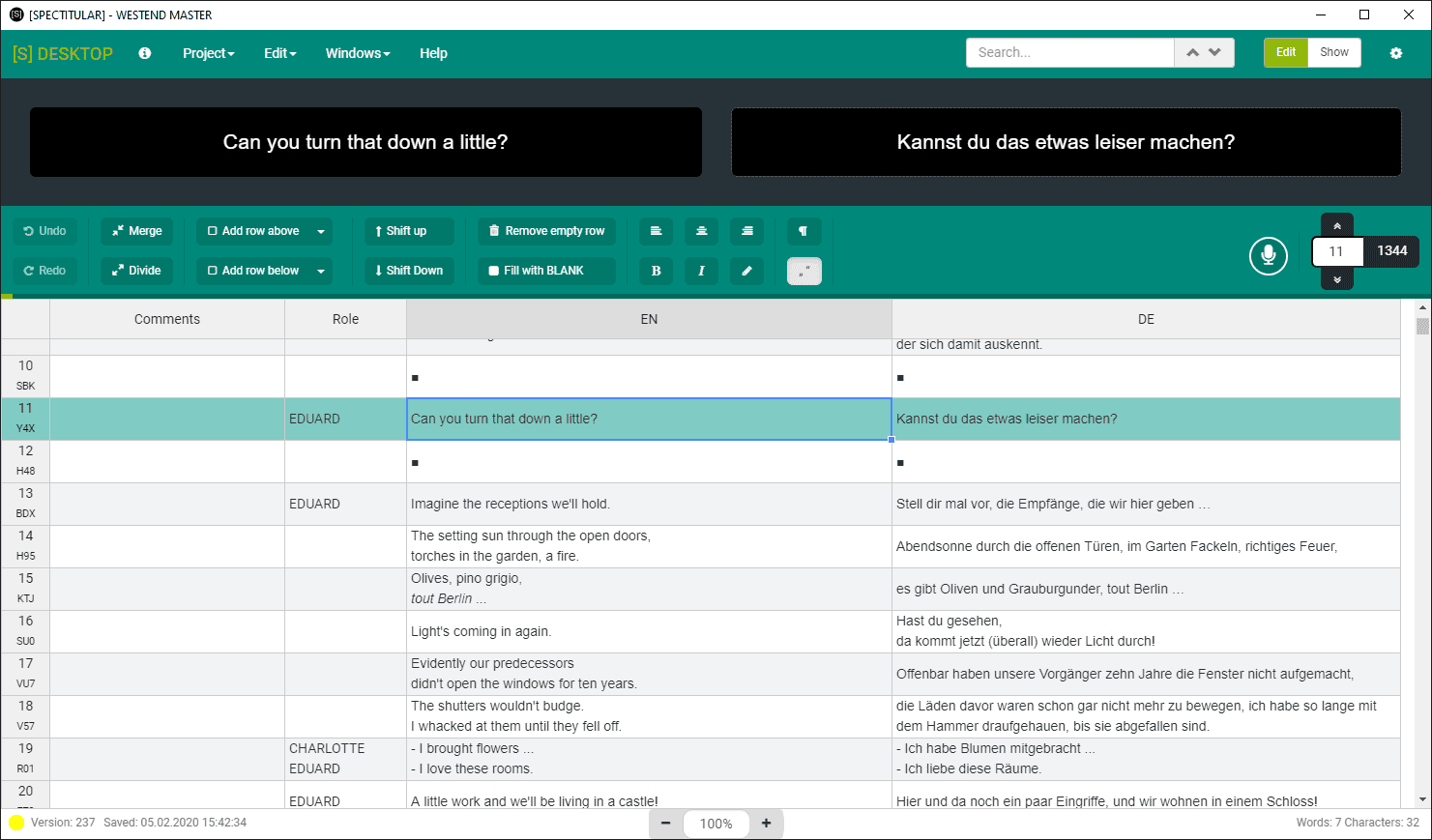Viewport: 1432px width, 840px height.
Task: Open the gear settings icon
Action: tap(1396, 53)
